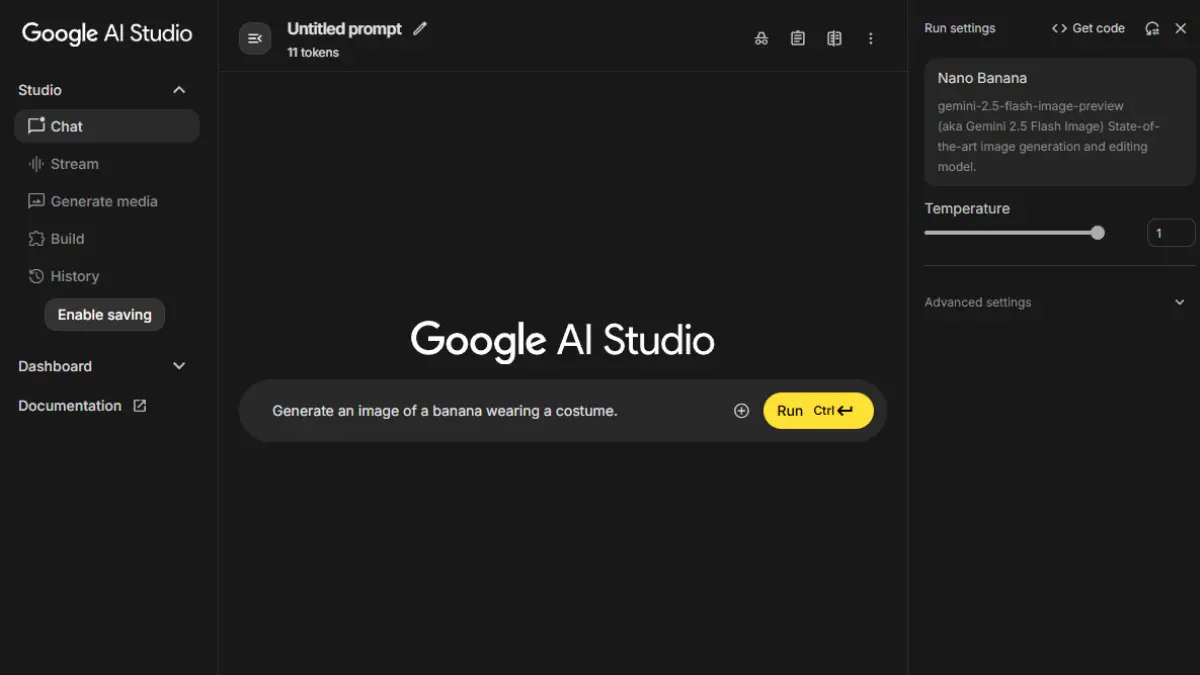
Task: Click the incognito temporary chat icon
Action: coord(761,38)
